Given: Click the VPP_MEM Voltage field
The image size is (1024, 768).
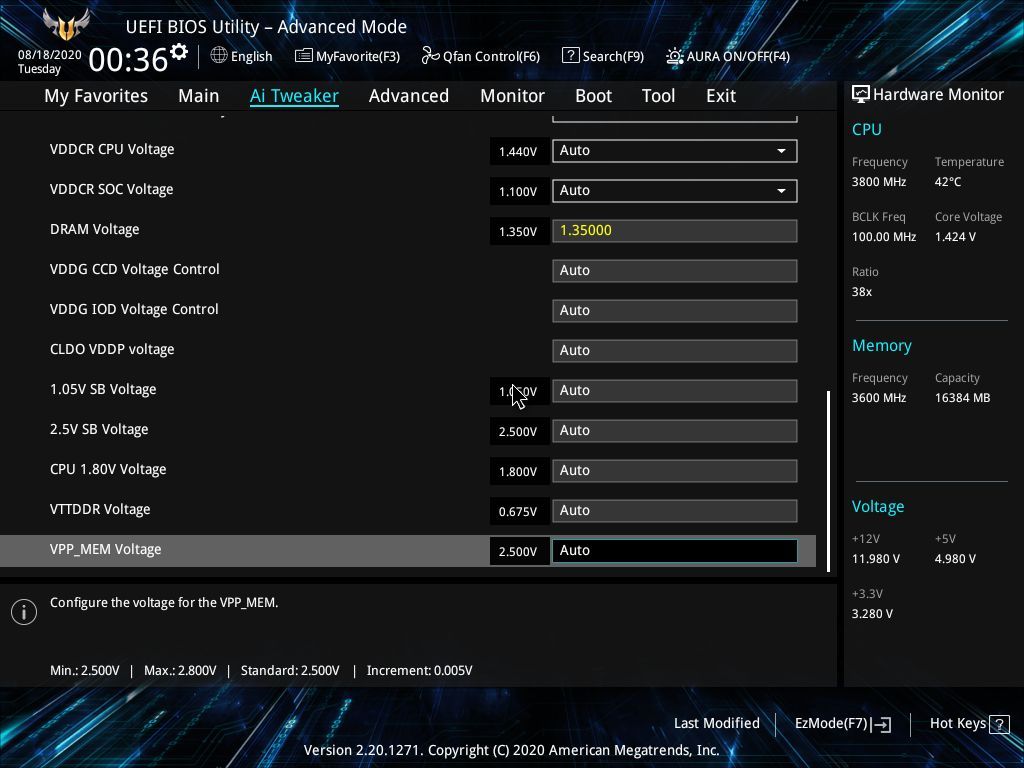Looking at the screenshot, I should click(x=675, y=551).
